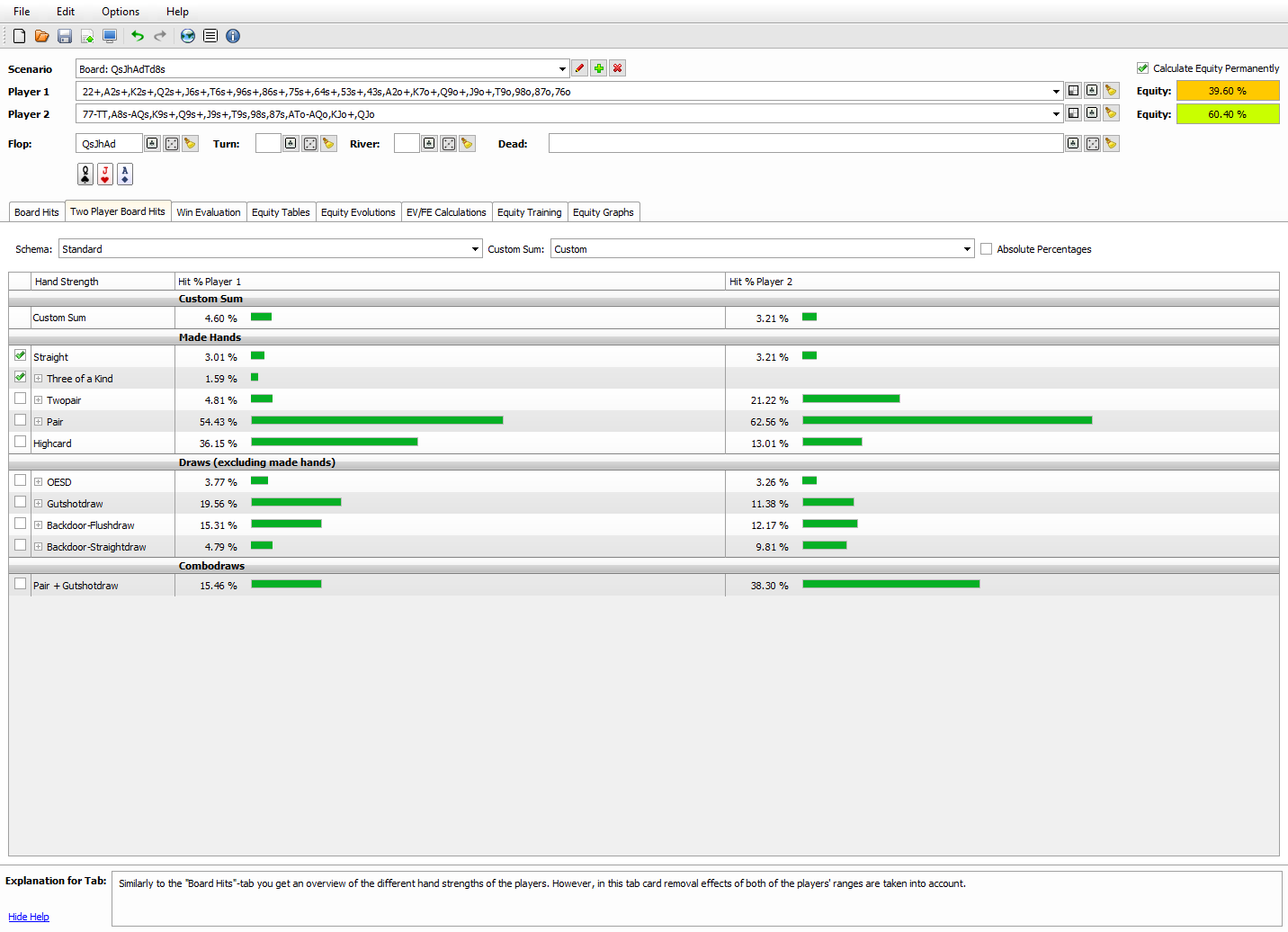The height and width of the screenshot is (932, 1288).
Task: Uncheck Calculate Equity Permanently
Action: [x=1142, y=68]
